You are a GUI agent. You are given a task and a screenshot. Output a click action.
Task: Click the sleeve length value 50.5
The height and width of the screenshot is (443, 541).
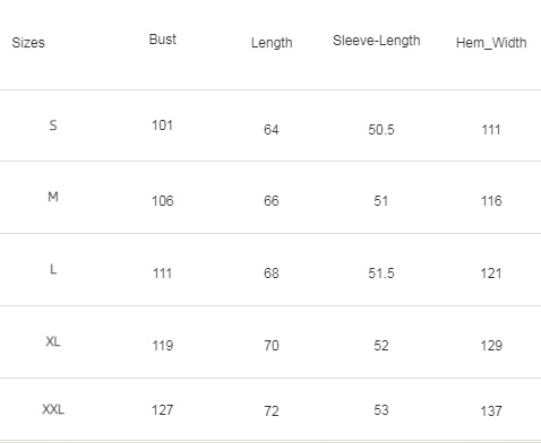point(381,130)
